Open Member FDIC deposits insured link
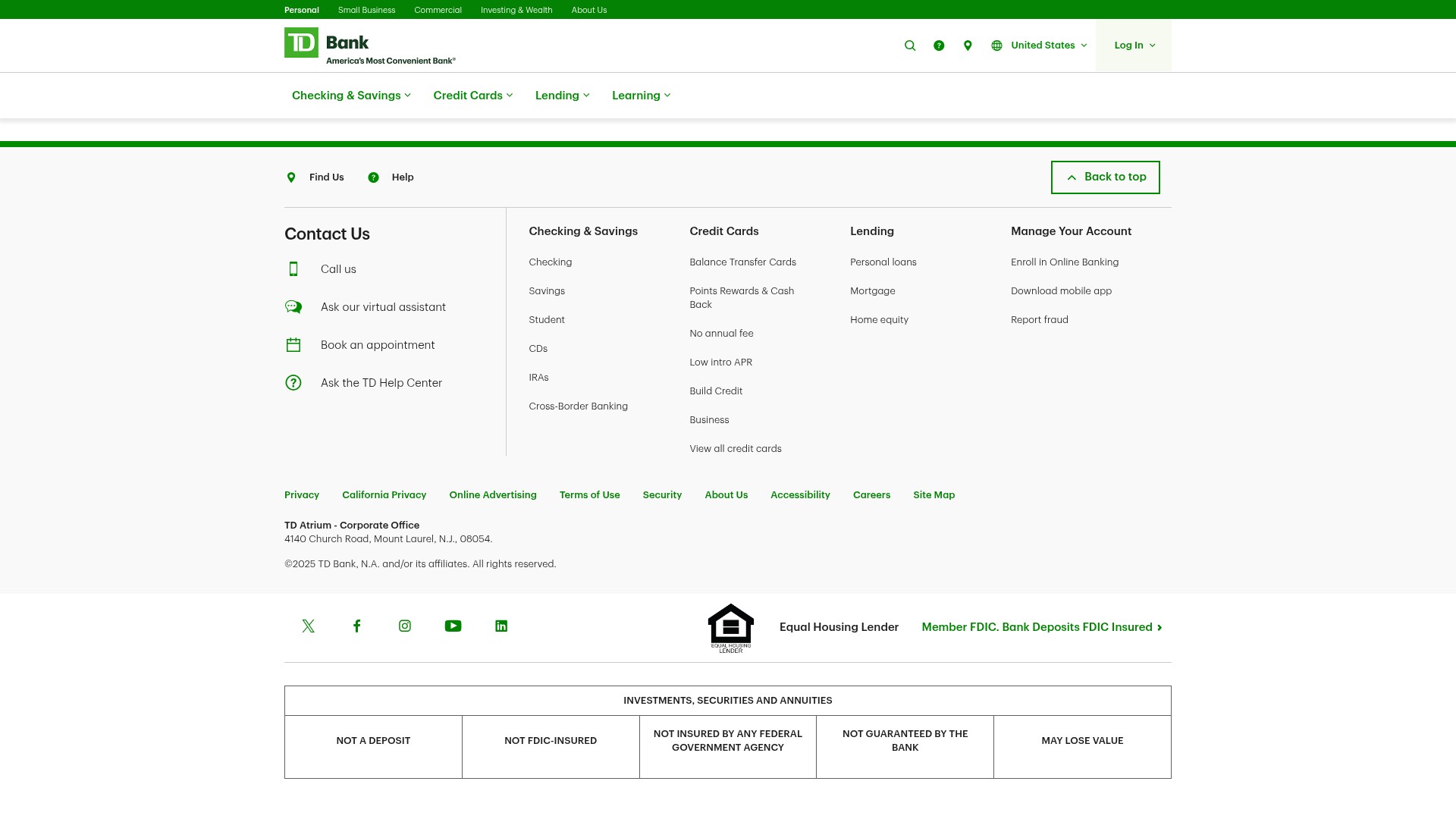This screenshot has height=819, width=1456. 1042,627
